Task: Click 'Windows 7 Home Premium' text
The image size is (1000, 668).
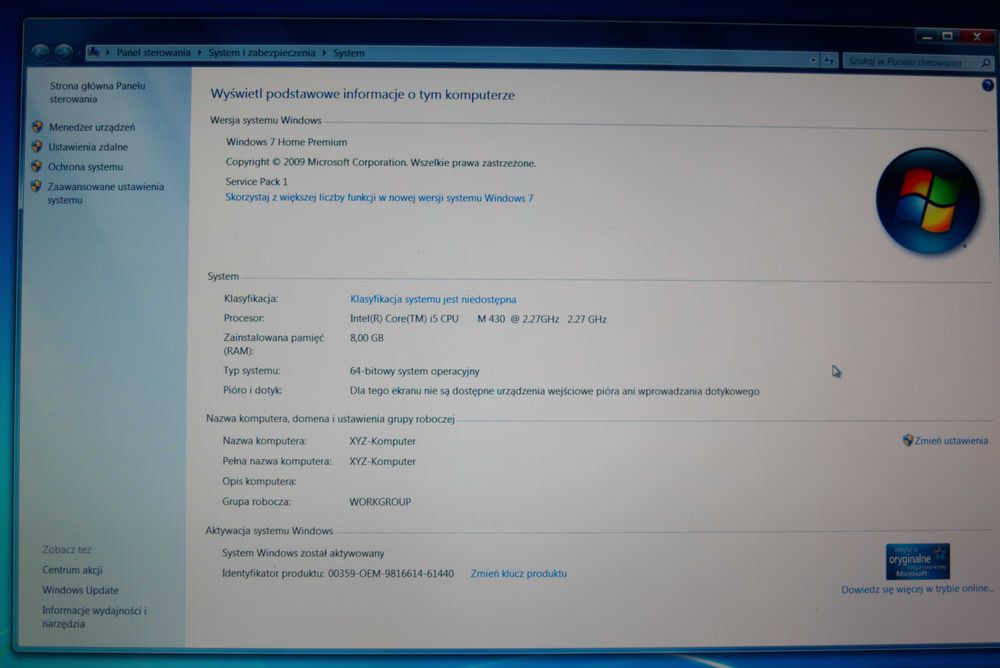Action: tap(286, 142)
